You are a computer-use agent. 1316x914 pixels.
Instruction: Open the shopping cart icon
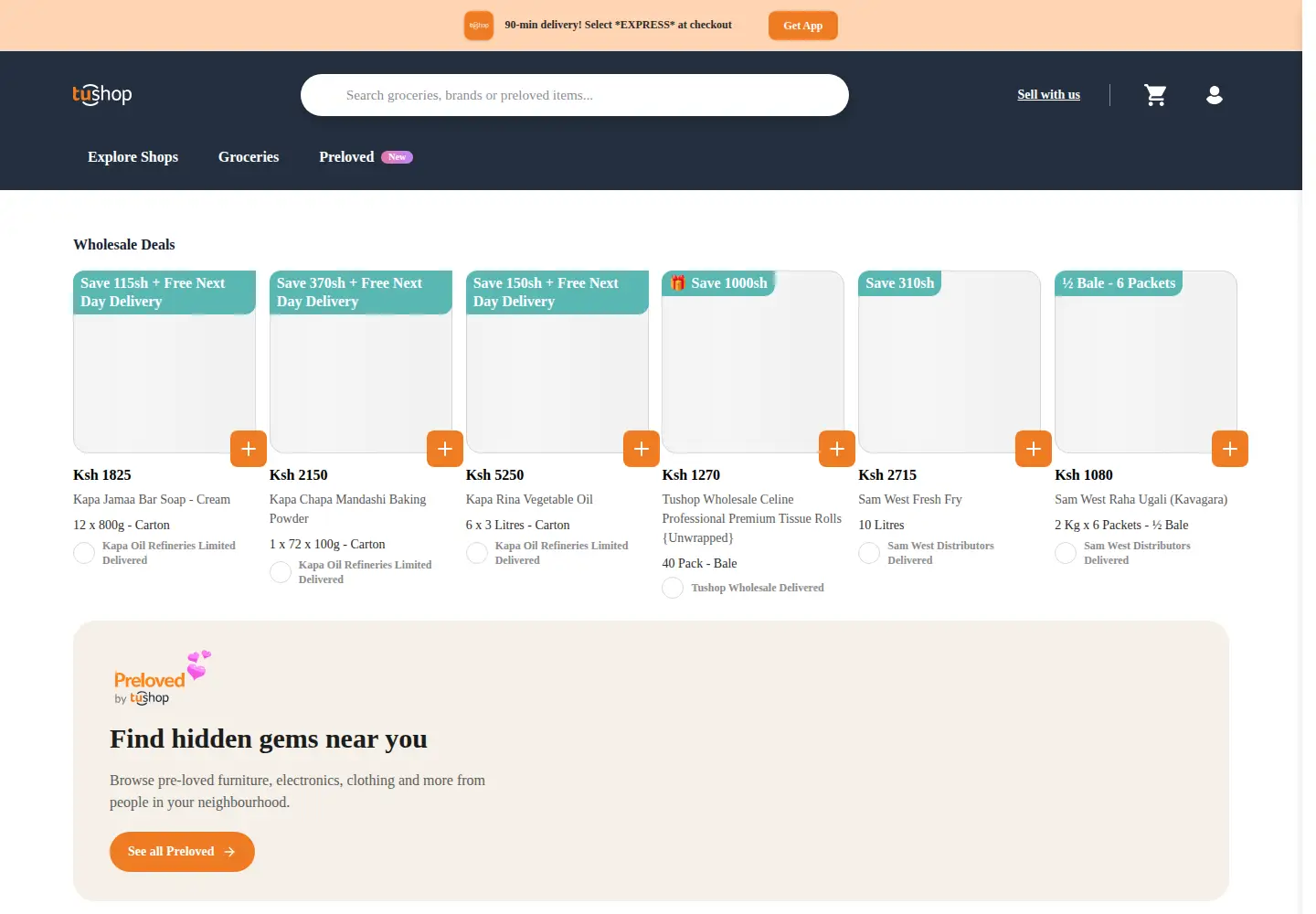(1155, 95)
